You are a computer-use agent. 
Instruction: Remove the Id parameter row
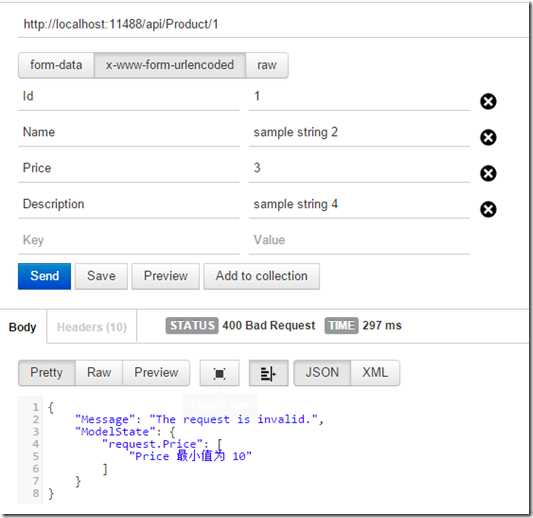coord(488,101)
